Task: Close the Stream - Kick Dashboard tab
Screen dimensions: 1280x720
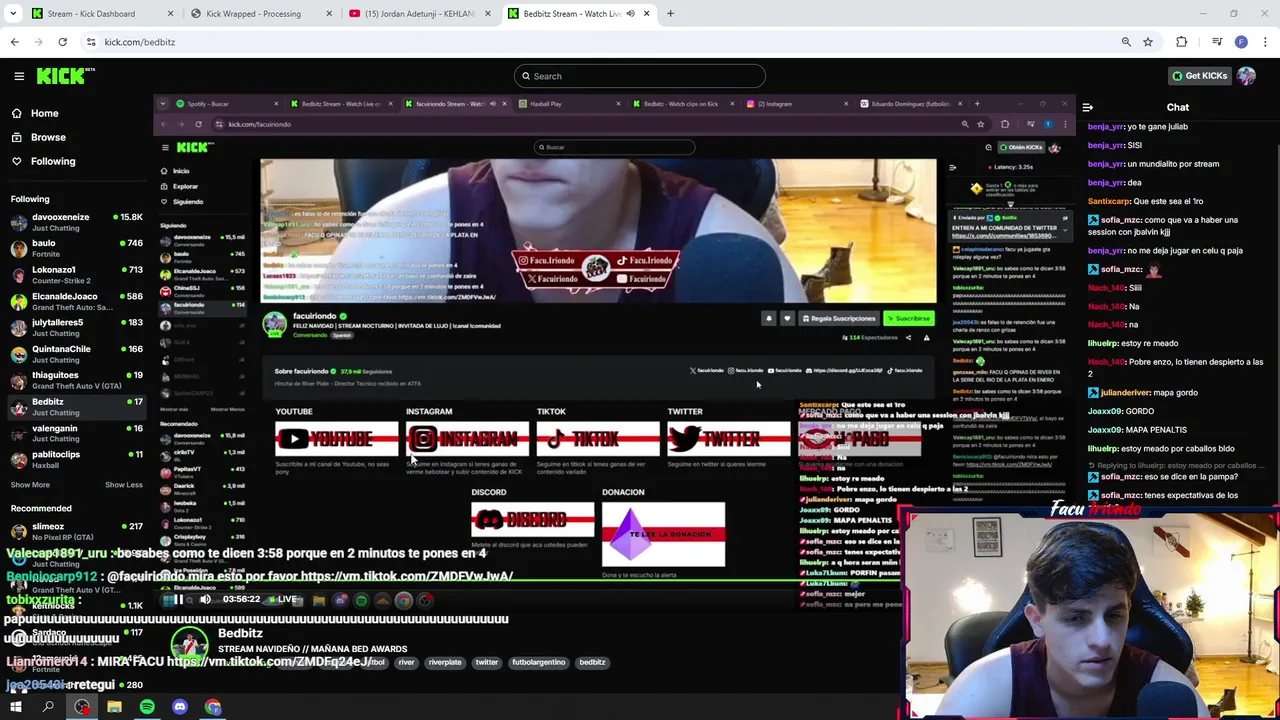Action: [170, 14]
